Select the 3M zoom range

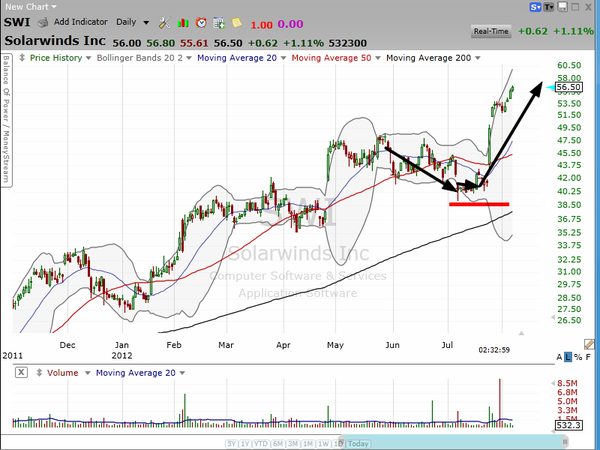(x=293, y=444)
